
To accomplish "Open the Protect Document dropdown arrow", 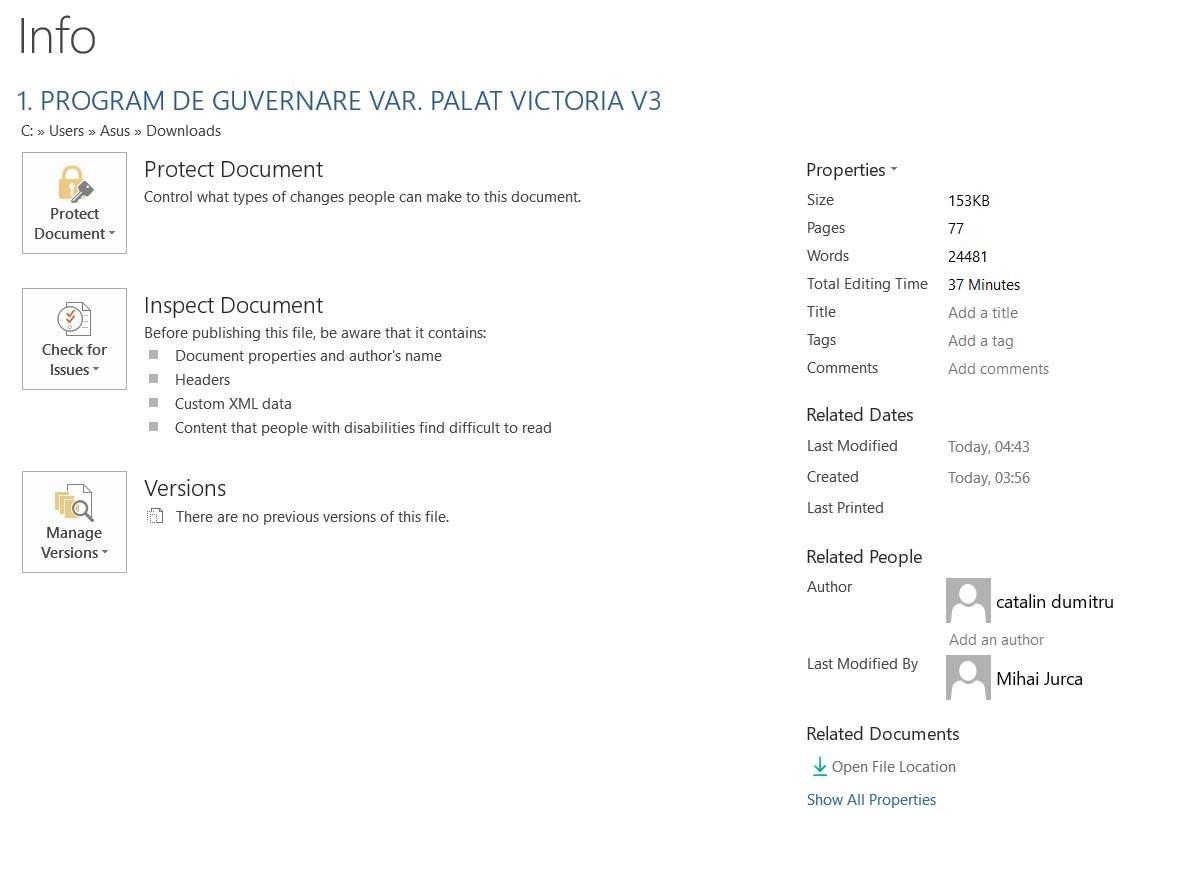I will click(x=112, y=234).
